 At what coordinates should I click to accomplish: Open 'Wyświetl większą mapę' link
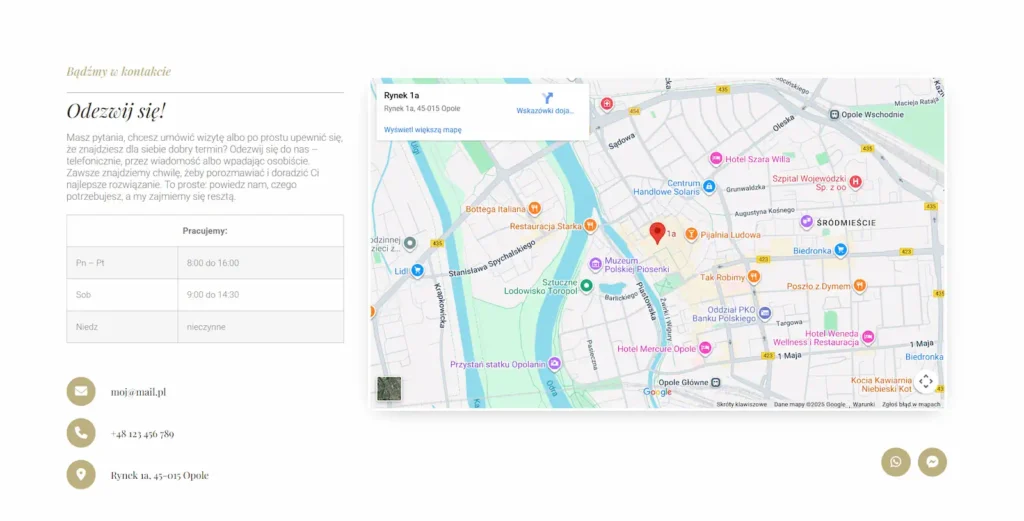click(423, 130)
